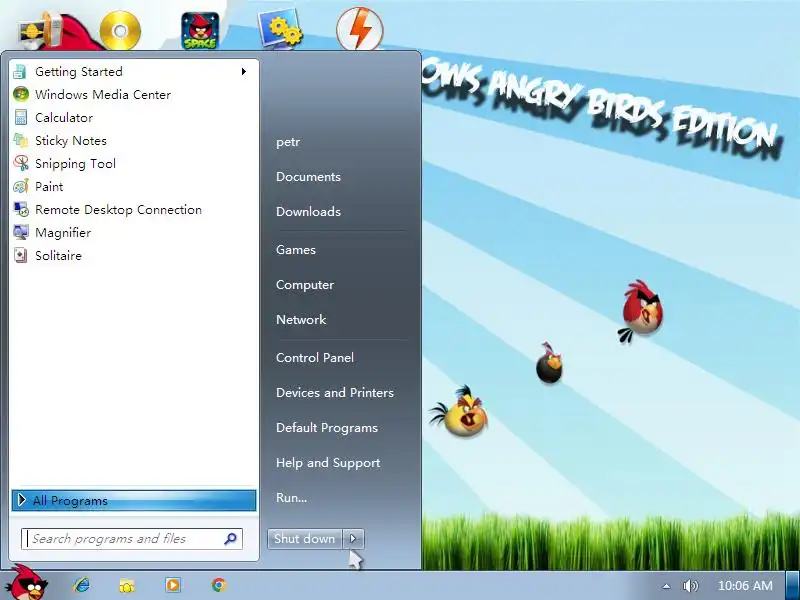This screenshot has height=600, width=800.
Task: Open the petr user folder
Action: coord(288,142)
